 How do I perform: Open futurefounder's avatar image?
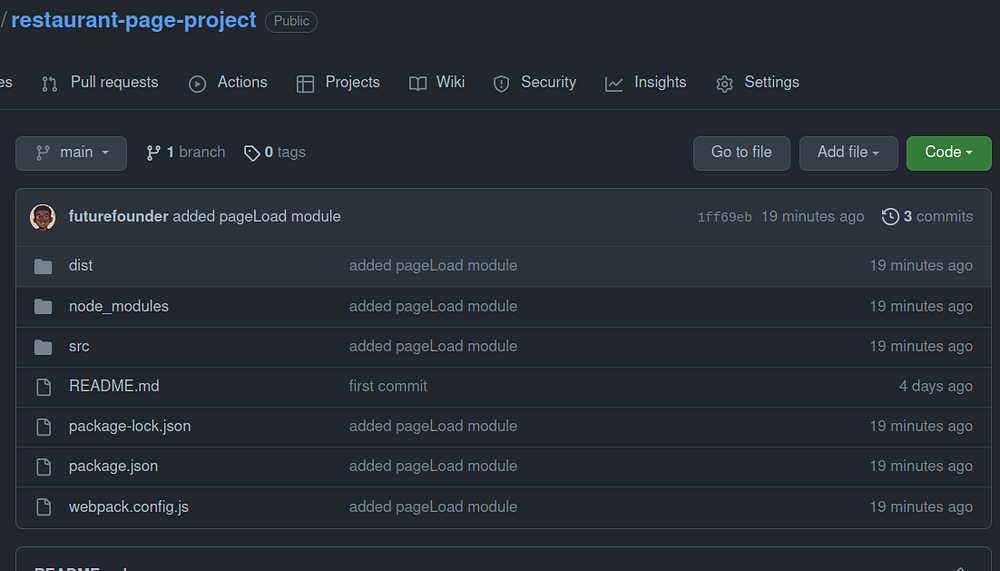coord(43,217)
